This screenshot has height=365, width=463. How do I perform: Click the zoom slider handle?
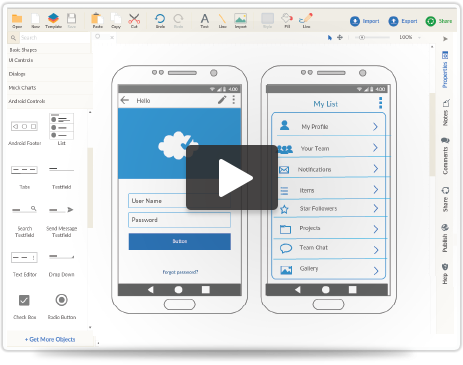(362, 37)
